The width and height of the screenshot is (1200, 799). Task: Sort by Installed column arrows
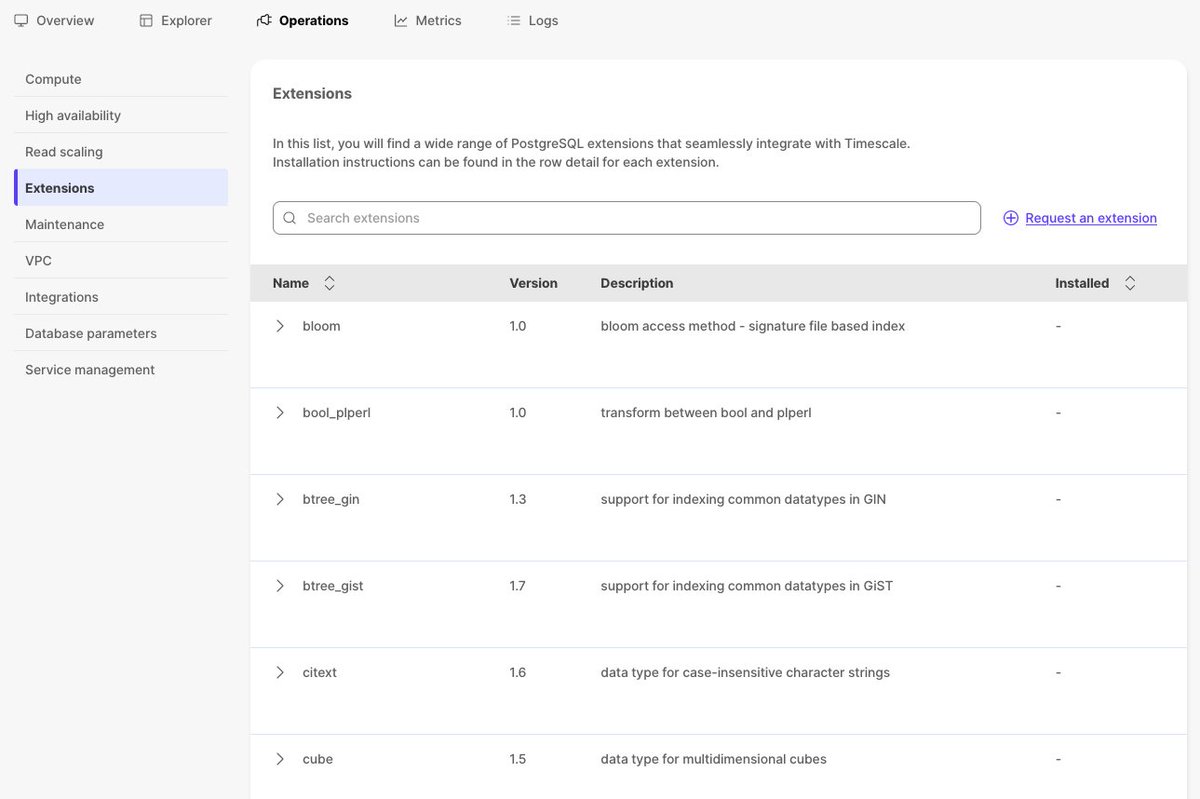point(1130,283)
